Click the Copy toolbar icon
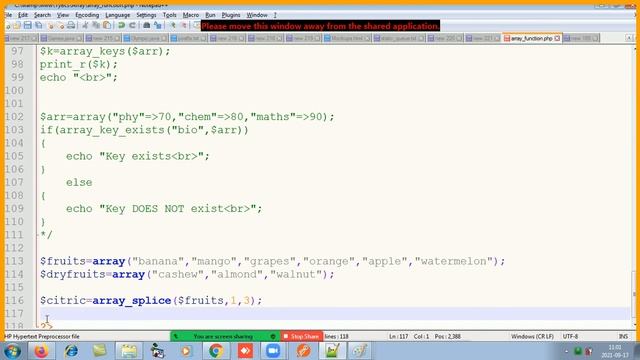Screen dimensions: 640x360 pyautogui.click(x=96, y=26)
